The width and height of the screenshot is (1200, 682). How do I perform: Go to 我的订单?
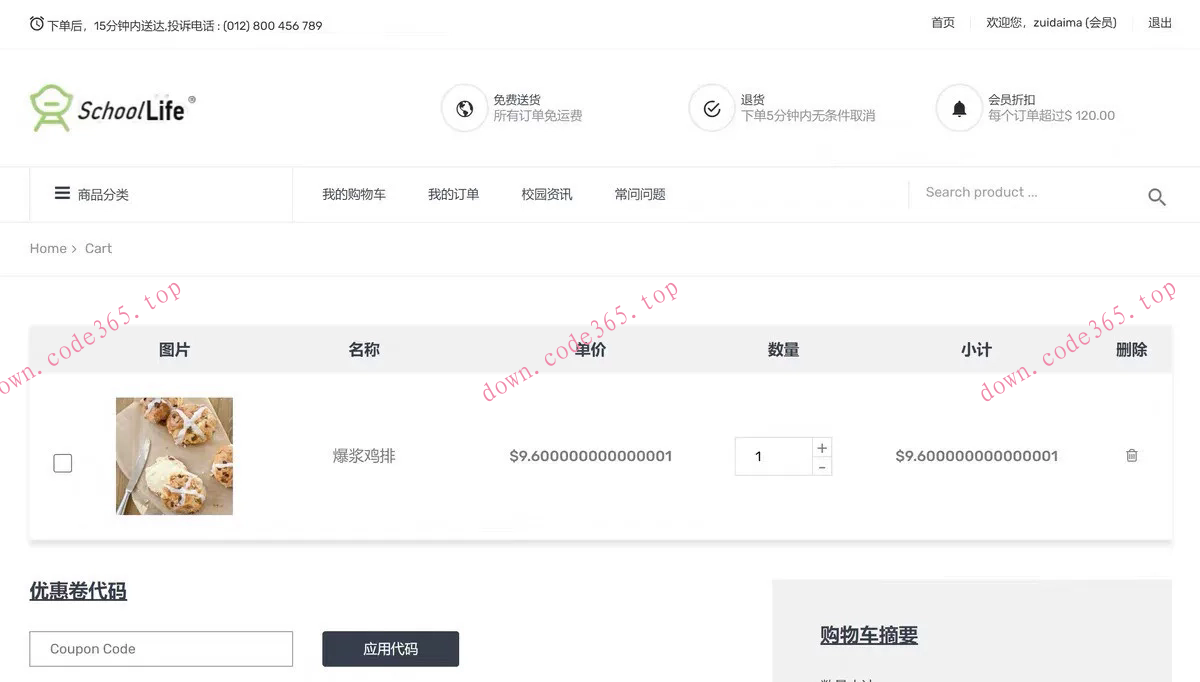pos(454,194)
